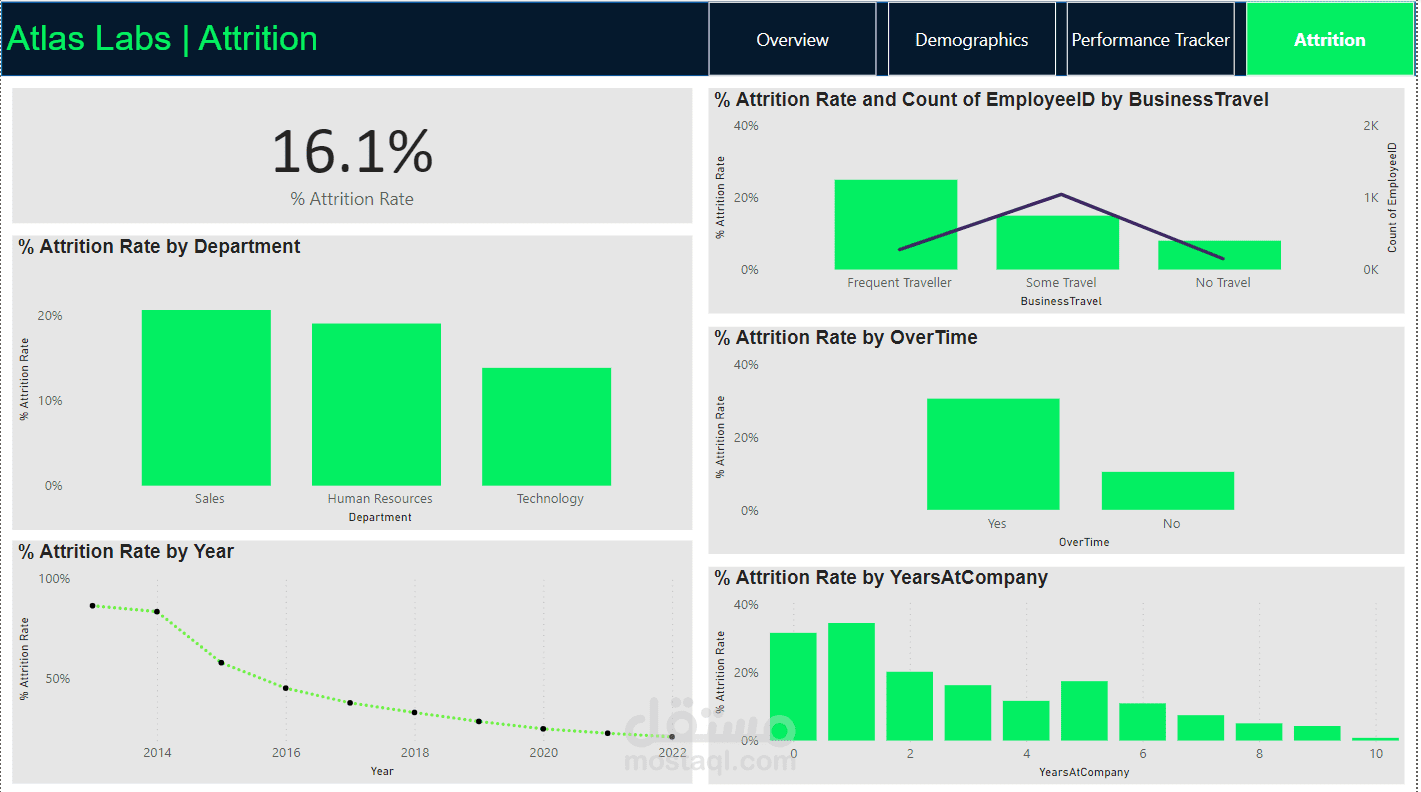Select the Attrition navigation tab
1421x792 pixels.
tap(1329, 39)
